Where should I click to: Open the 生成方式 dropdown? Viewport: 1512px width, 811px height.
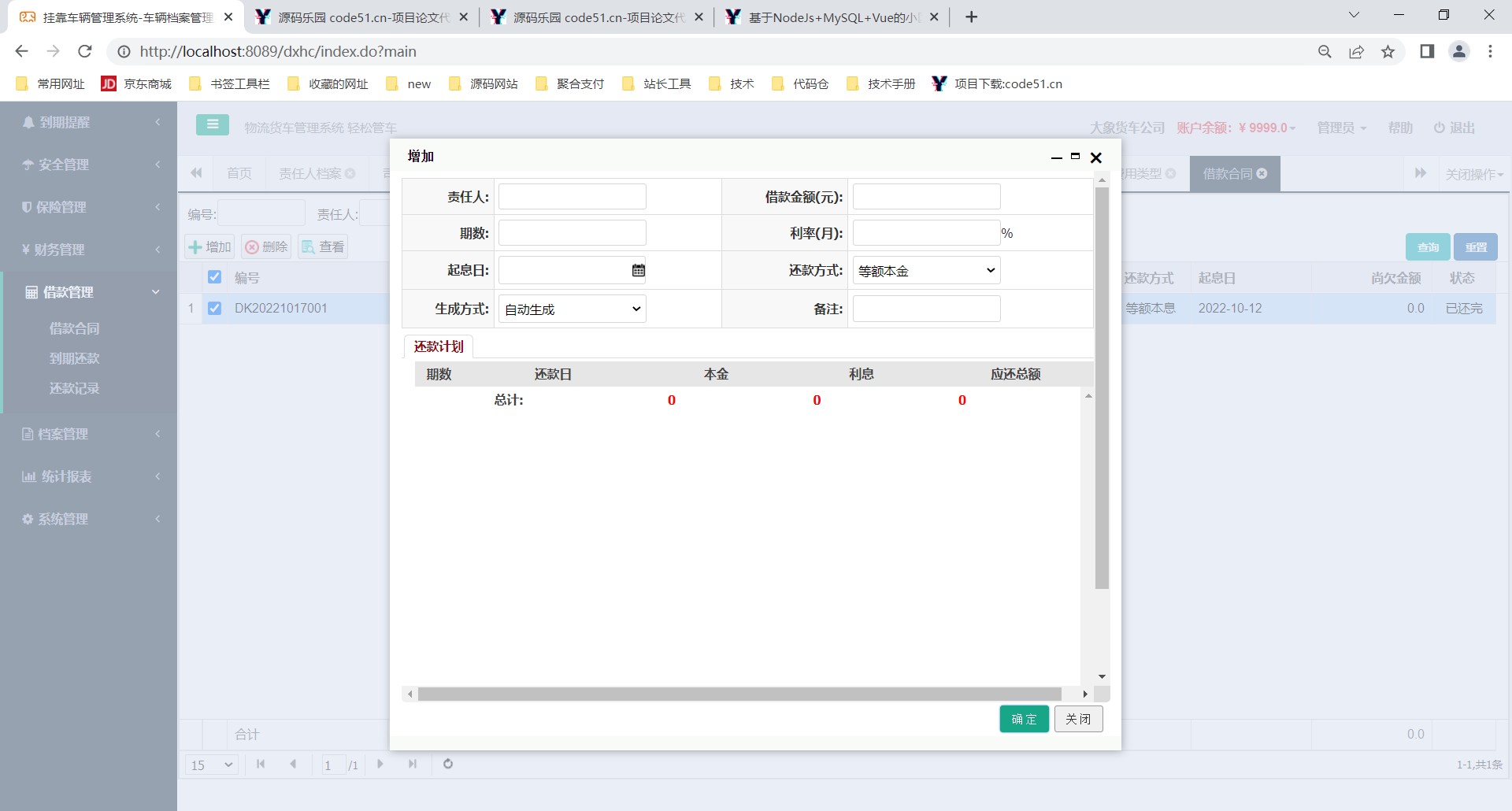coord(573,309)
